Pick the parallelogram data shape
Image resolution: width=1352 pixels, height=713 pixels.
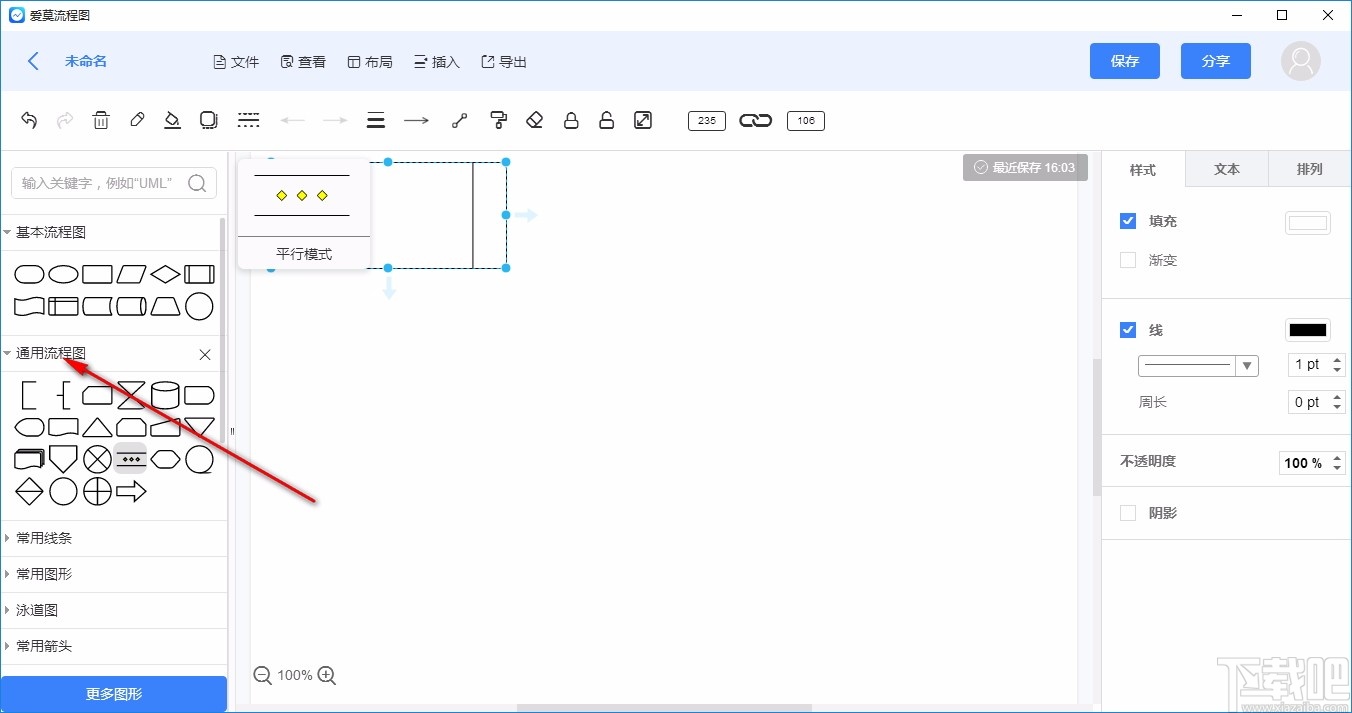(131, 274)
